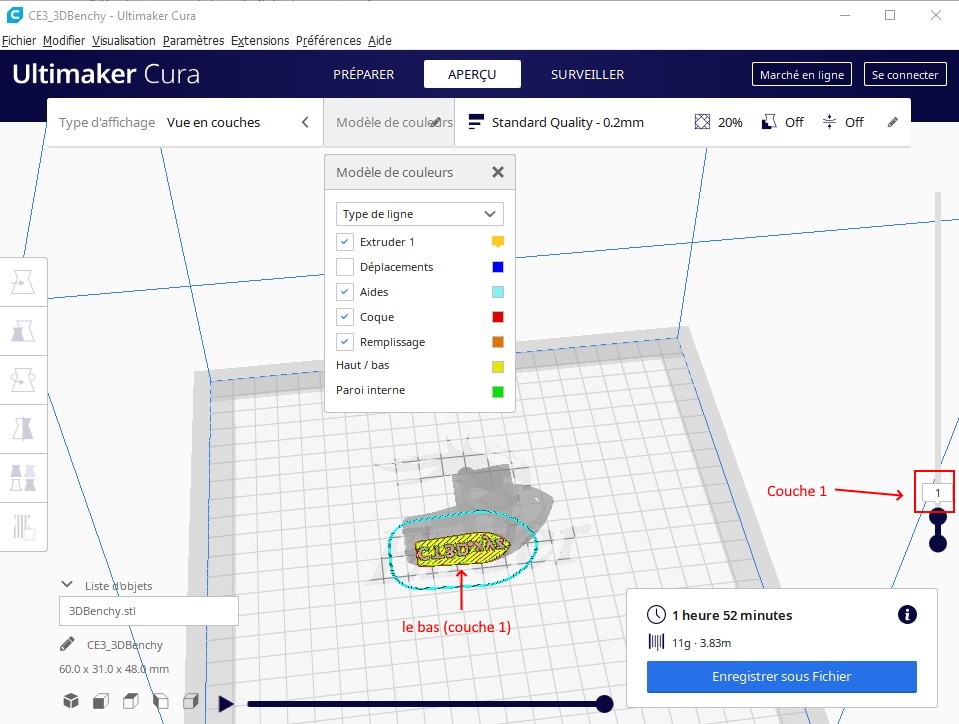Open the Préférences menu

pyautogui.click(x=328, y=40)
